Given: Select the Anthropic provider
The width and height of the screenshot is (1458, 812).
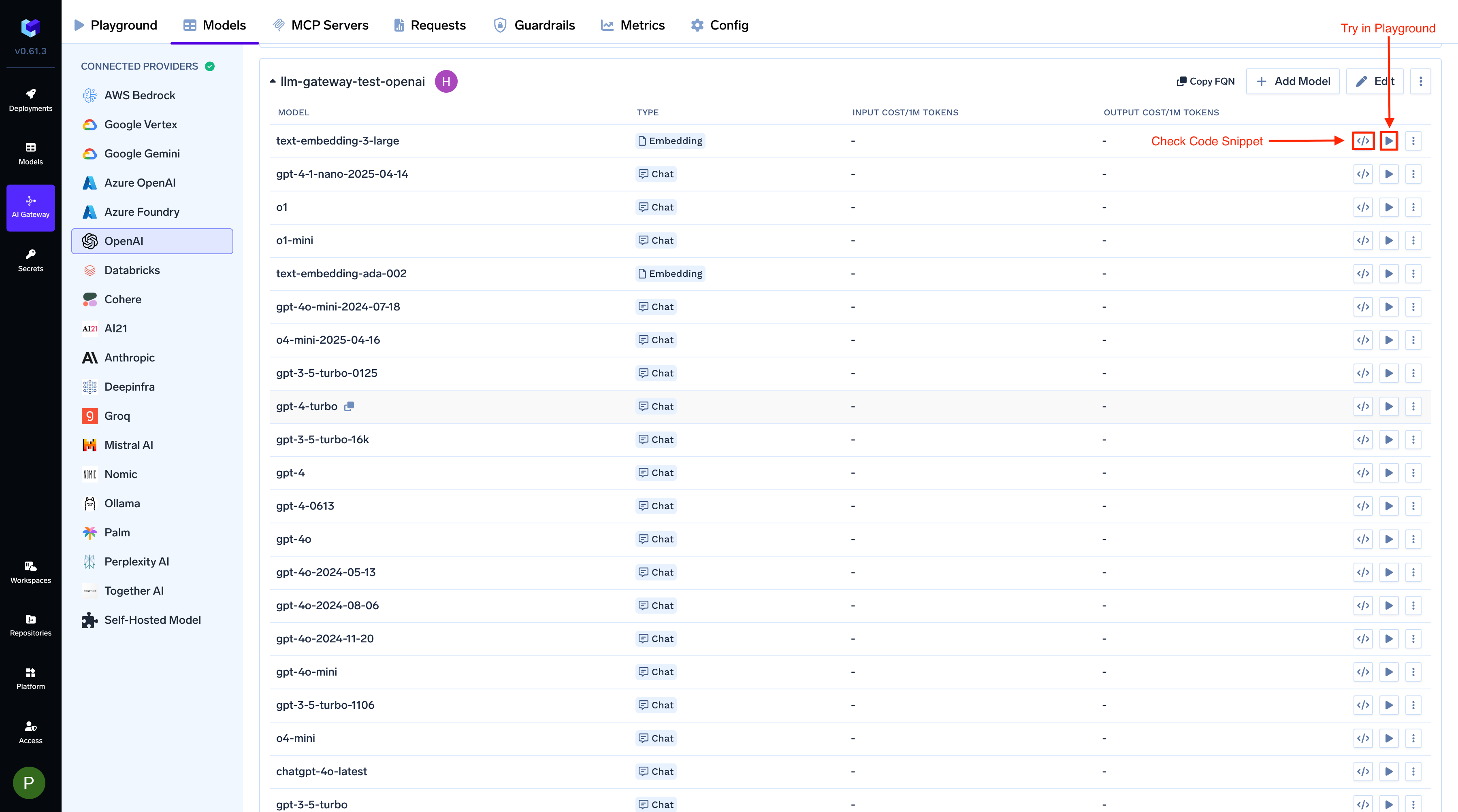Looking at the screenshot, I should [152, 357].
